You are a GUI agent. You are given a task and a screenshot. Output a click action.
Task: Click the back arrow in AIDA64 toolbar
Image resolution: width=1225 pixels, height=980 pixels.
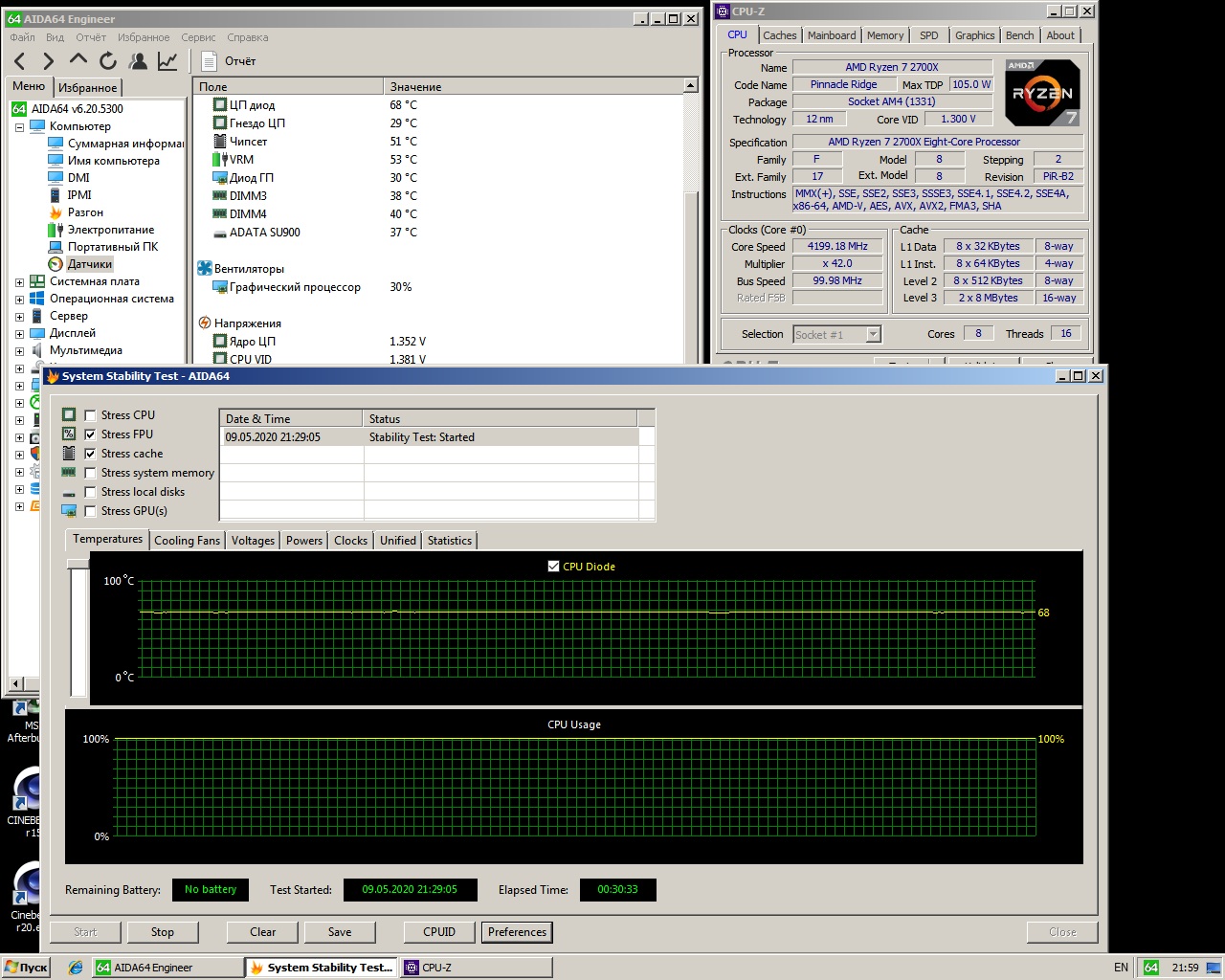(20, 61)
